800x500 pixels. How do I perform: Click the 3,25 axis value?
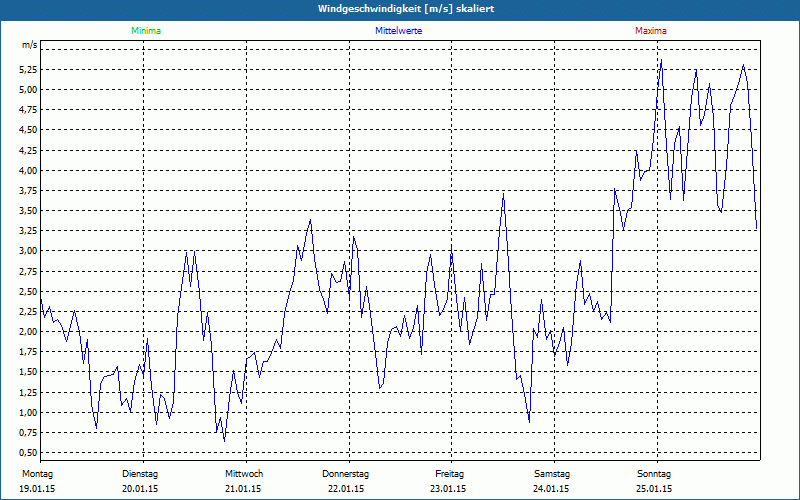click(x=29, y=231)
